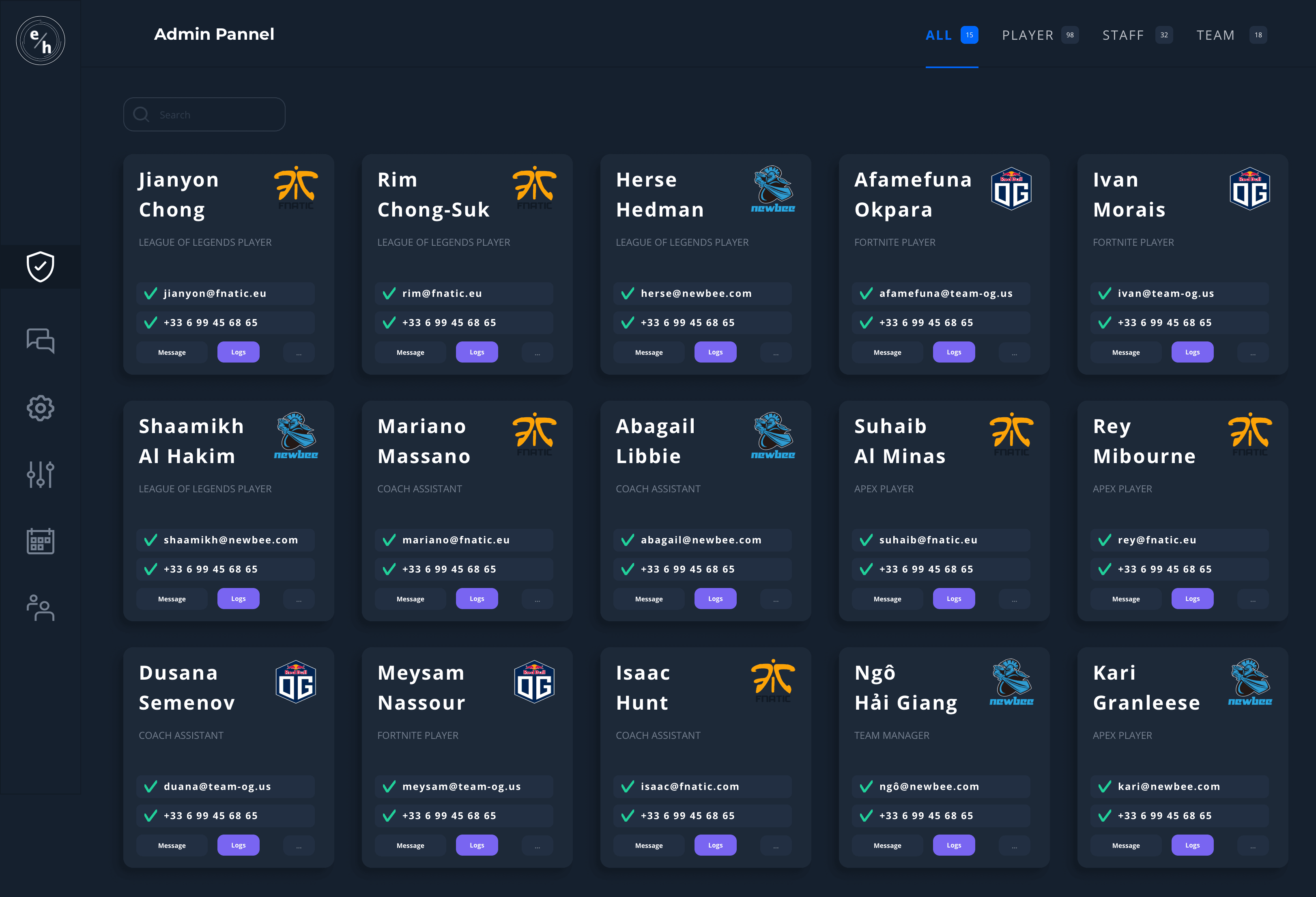Open the settings gear in the sidebar

pyautogui.click(x=40, y=408)
